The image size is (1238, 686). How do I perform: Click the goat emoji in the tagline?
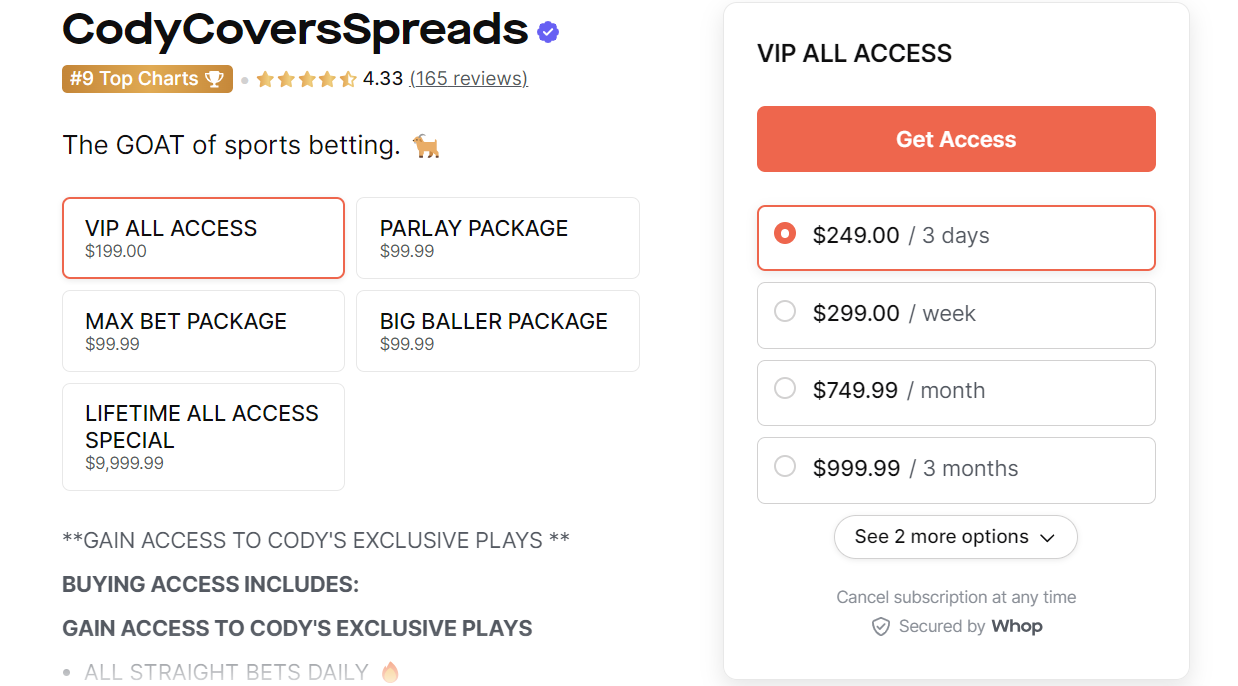(424, 145)
